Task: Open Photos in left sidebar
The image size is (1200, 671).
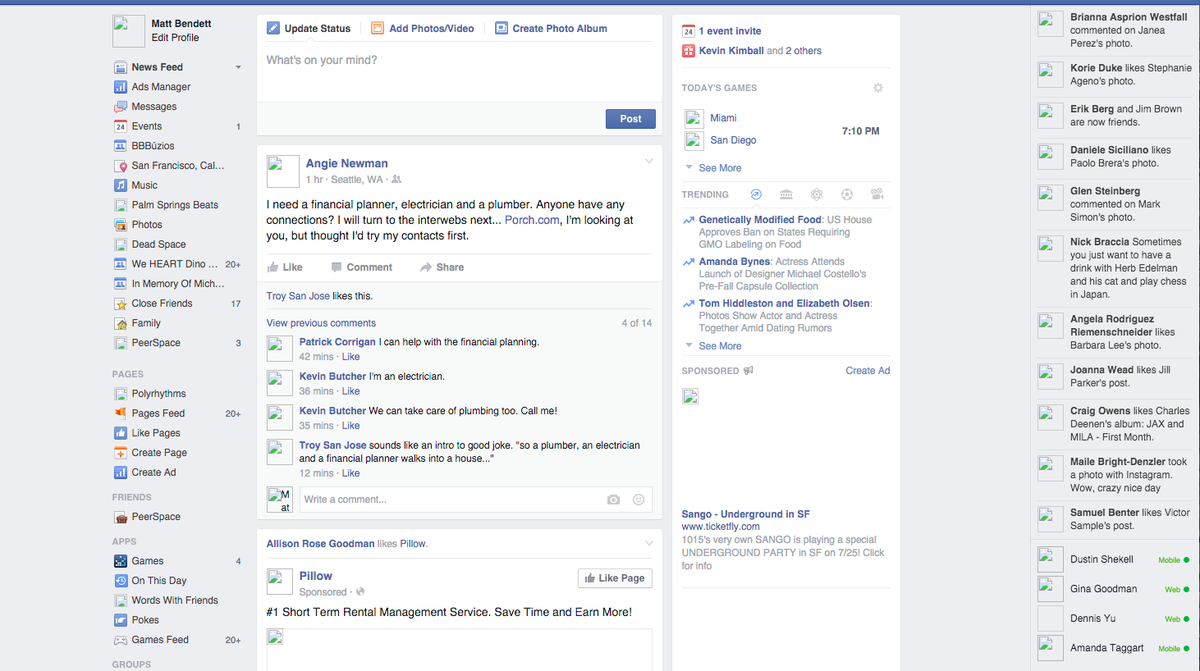Action: pyautogui.click(x=147, y=224)
